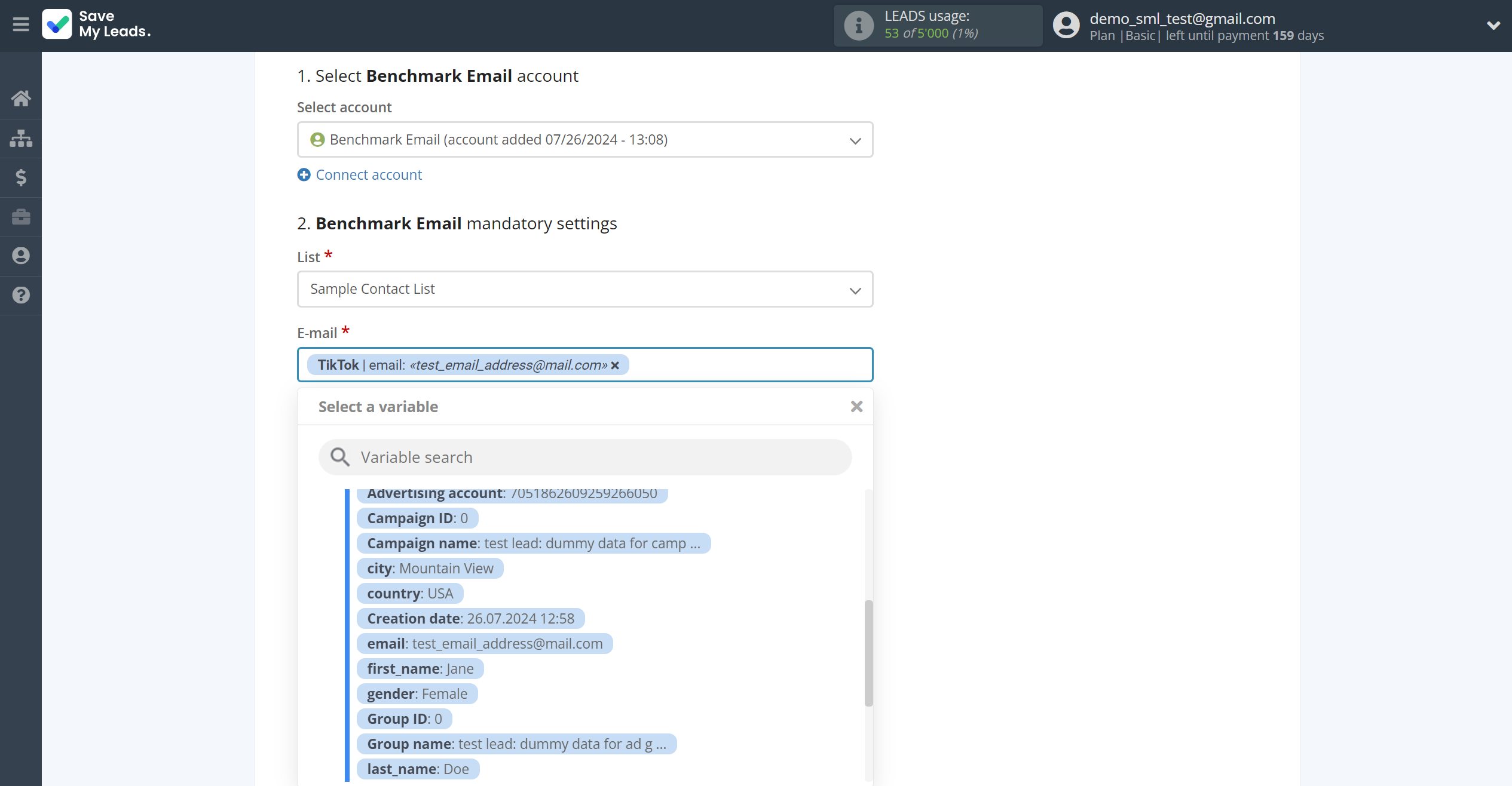The image size is (1512, 786).
Task: Remove the TikTok email tag
Action: (x=615, y=366)
